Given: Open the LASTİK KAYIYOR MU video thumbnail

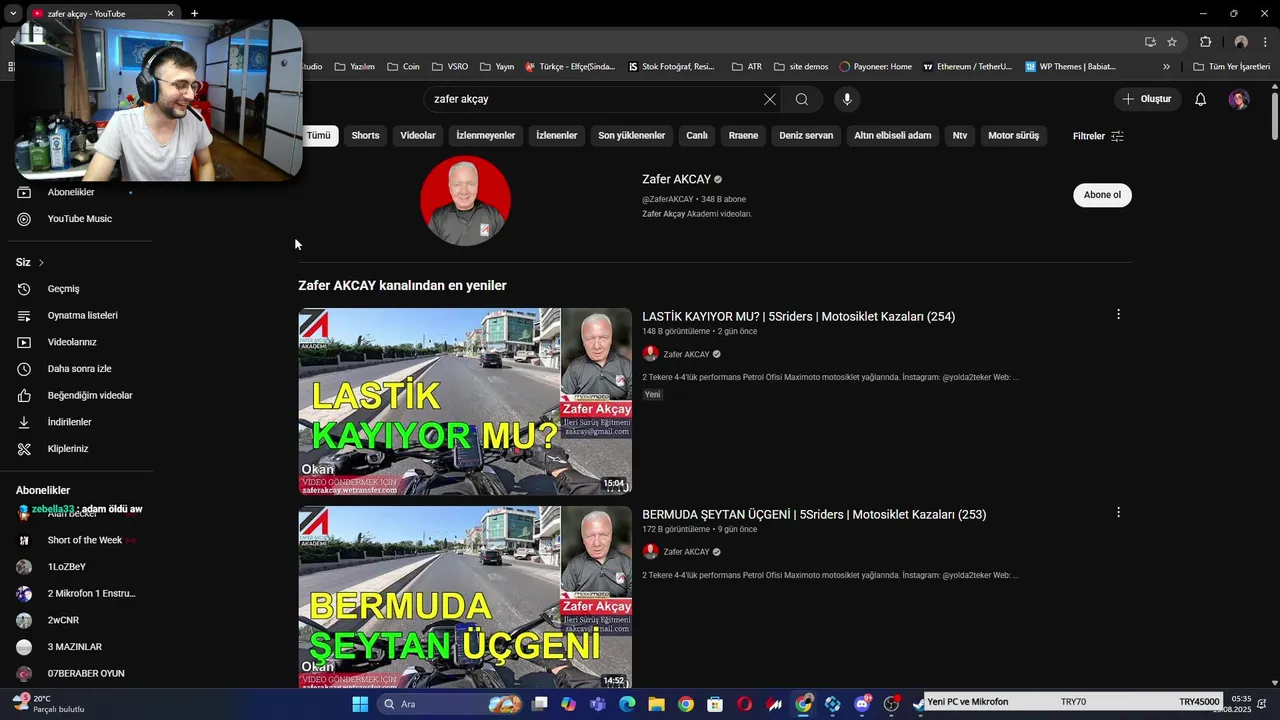Looking at the screenshot, I should (465, 401).
